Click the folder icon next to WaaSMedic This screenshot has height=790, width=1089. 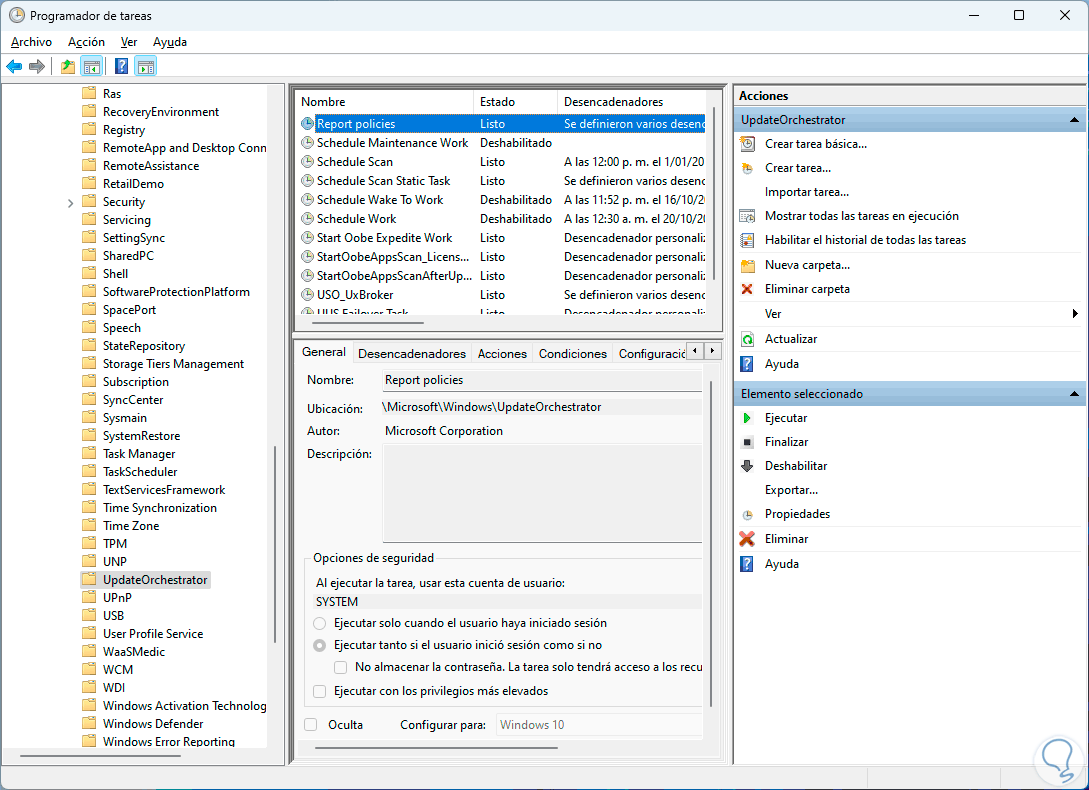click(x=89, y=651)
